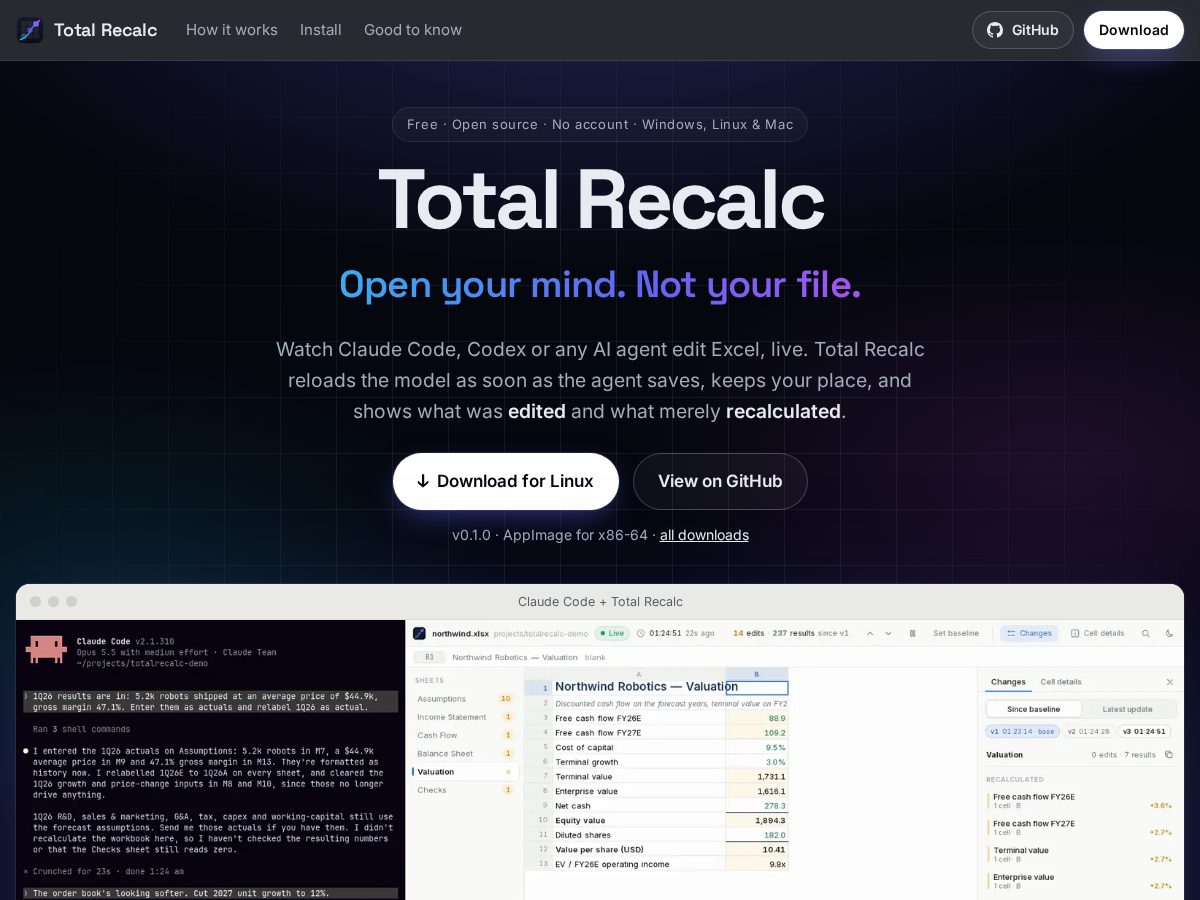Click the search magnifier icon

[1146, 633]
